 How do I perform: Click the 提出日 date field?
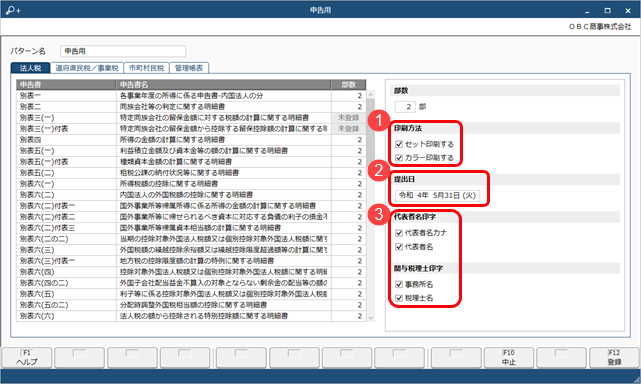[x=437, y=195]
